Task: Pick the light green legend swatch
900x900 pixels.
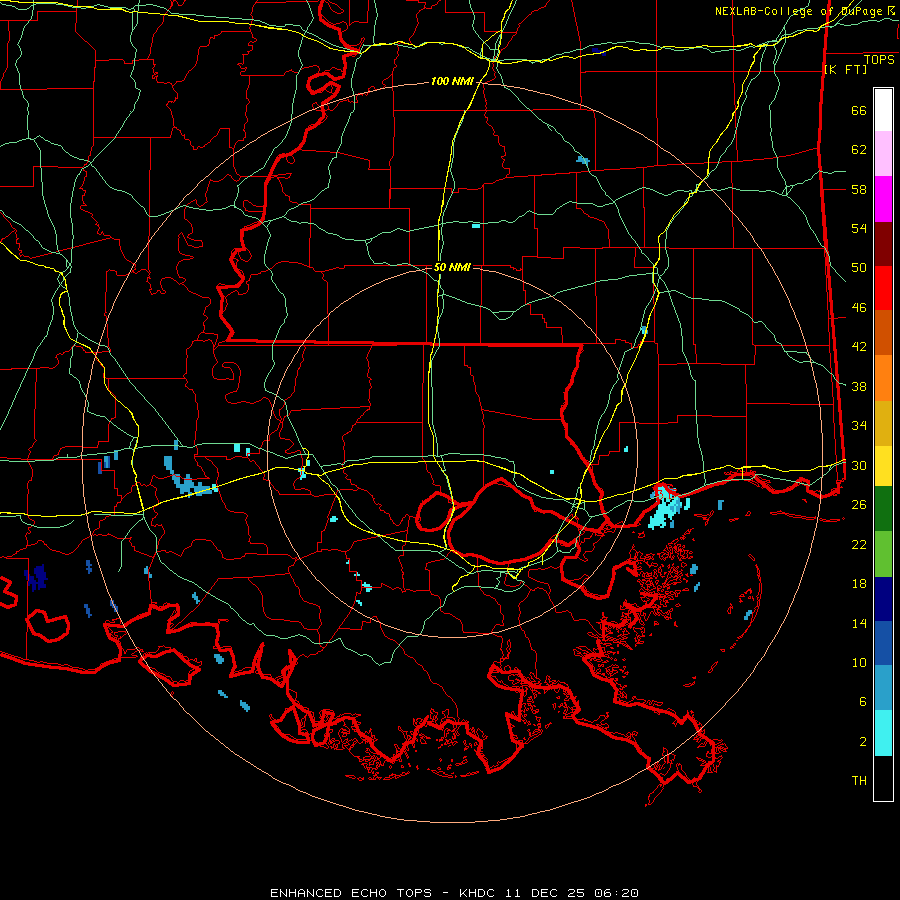Action: coord(883,554)
